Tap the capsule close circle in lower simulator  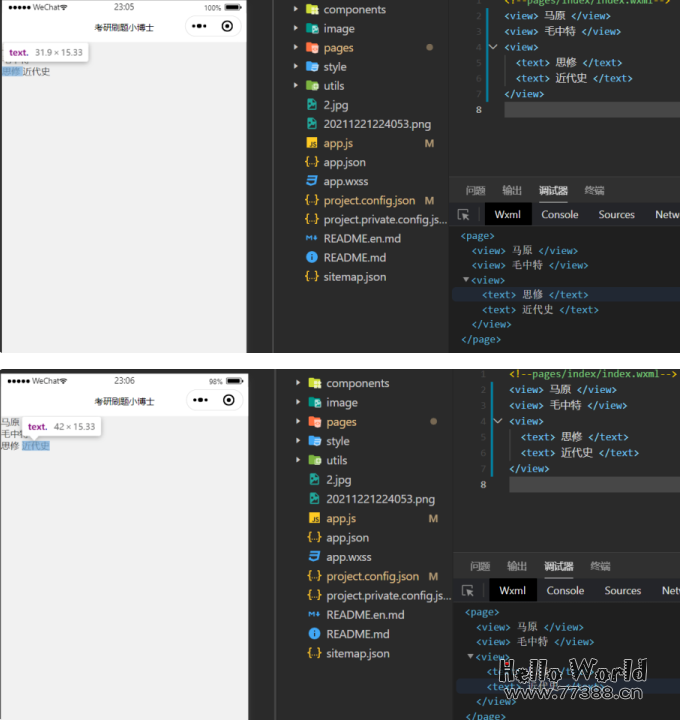click(229, 400)
